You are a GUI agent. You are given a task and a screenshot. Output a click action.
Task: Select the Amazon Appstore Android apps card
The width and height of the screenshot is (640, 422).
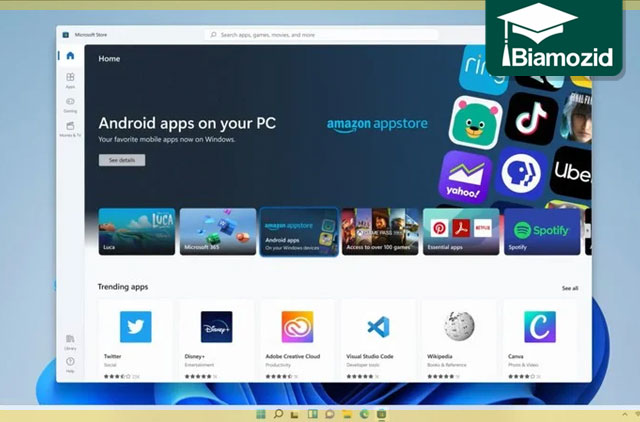tap(299, 231)
